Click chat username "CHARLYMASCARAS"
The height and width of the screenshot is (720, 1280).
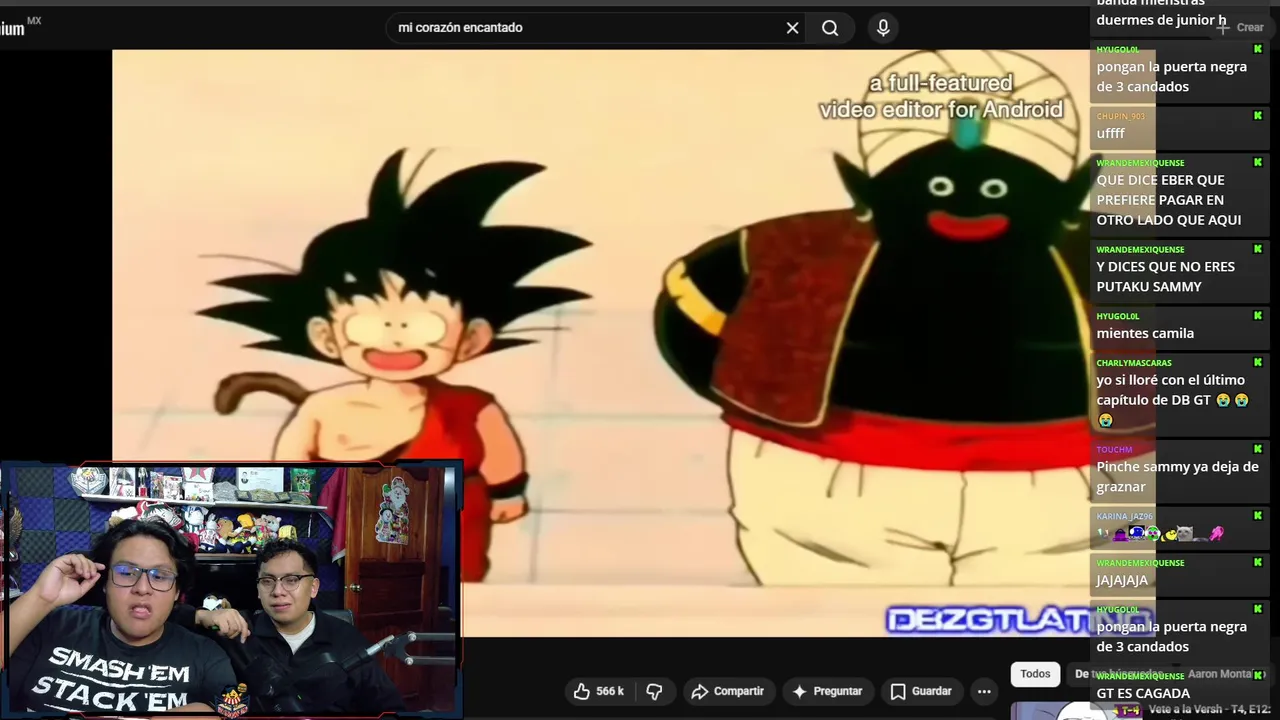[x=1134, y=363]
